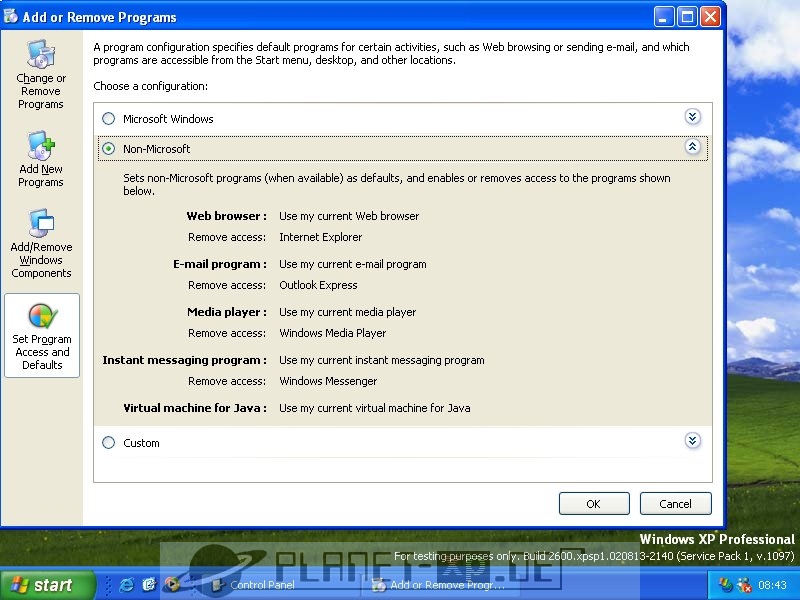Close the Add or Remove Programs window
This screenshot has width=800, height=600.
710,17
